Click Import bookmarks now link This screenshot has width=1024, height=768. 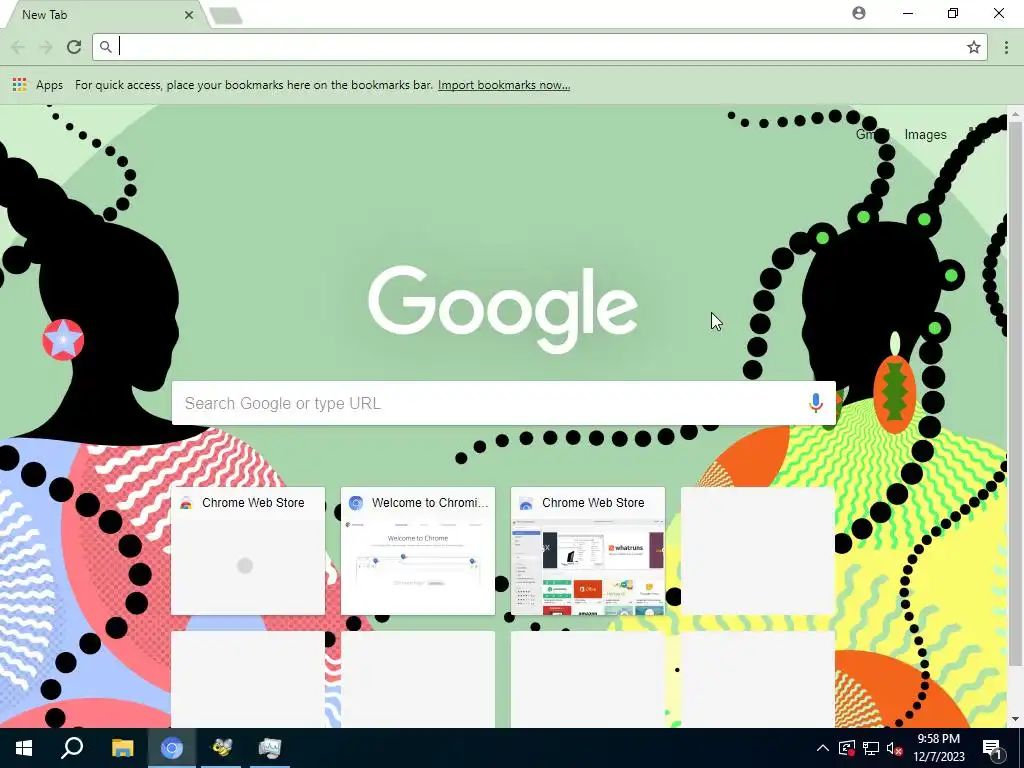click(504, 85)
